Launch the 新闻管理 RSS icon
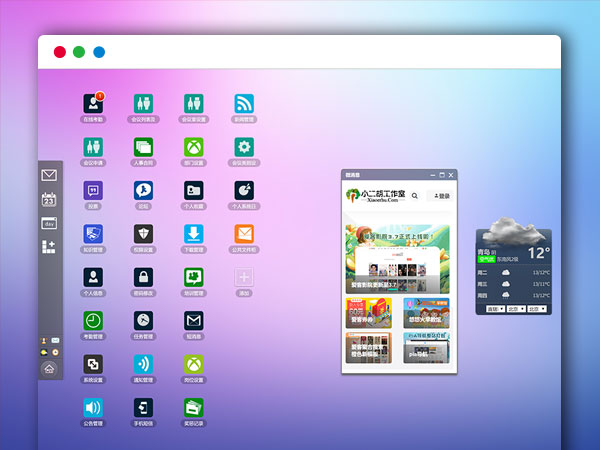This screenshot has width=600, height=450. 244,104
